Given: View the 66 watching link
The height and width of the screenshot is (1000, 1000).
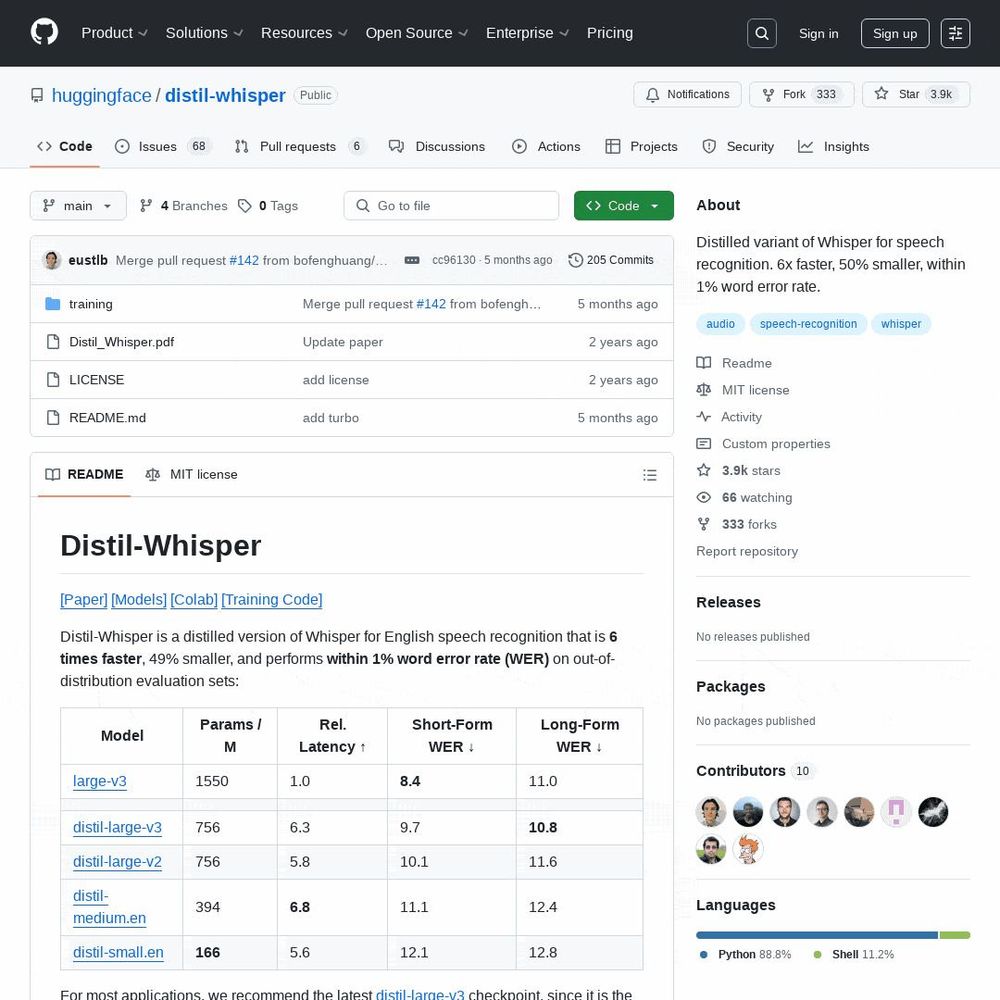Looking at the screenshot, I should pyautogui.click(x=744, y=497).
